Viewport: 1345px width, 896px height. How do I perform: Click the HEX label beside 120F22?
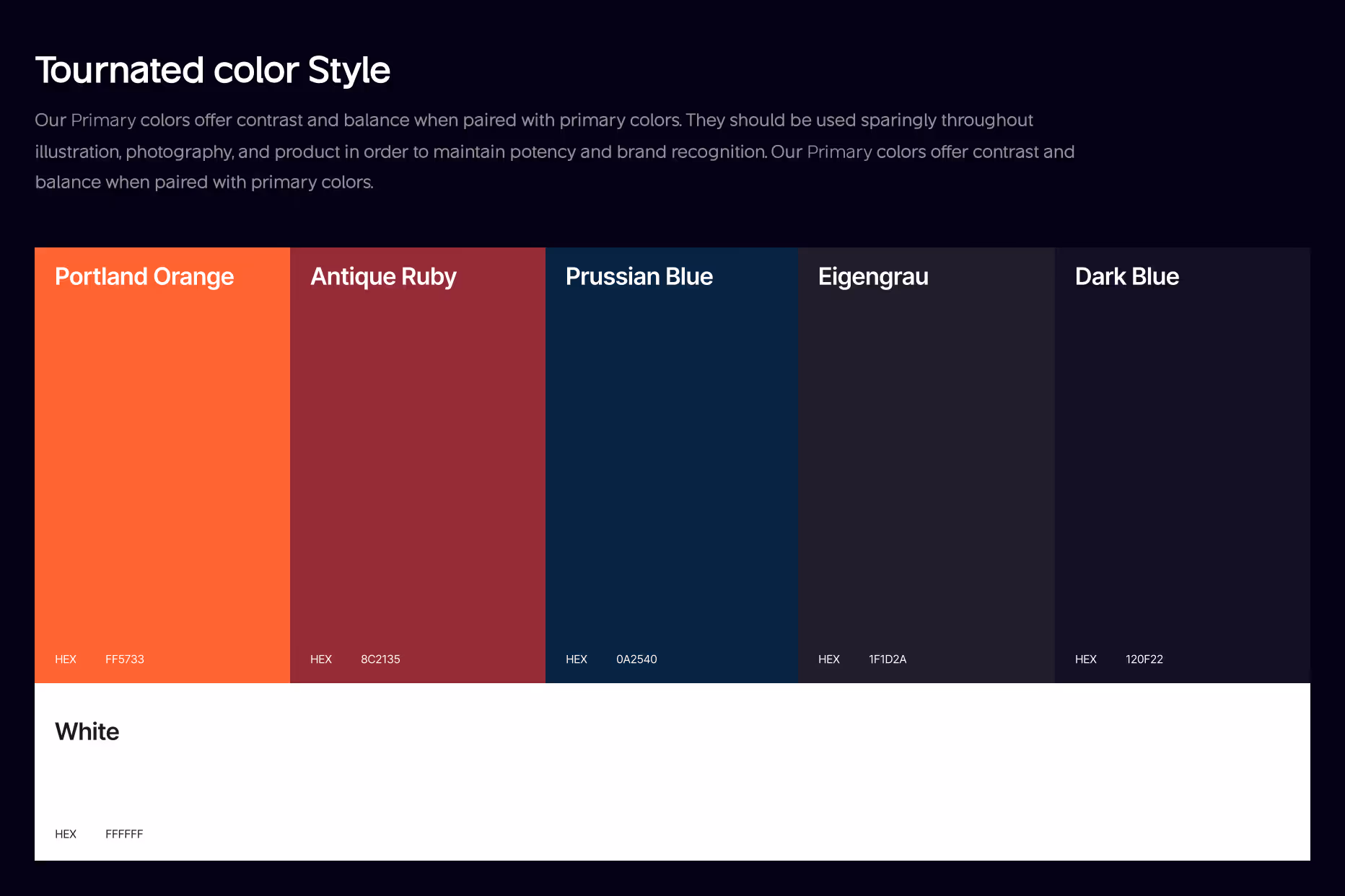pos(1086,659)
